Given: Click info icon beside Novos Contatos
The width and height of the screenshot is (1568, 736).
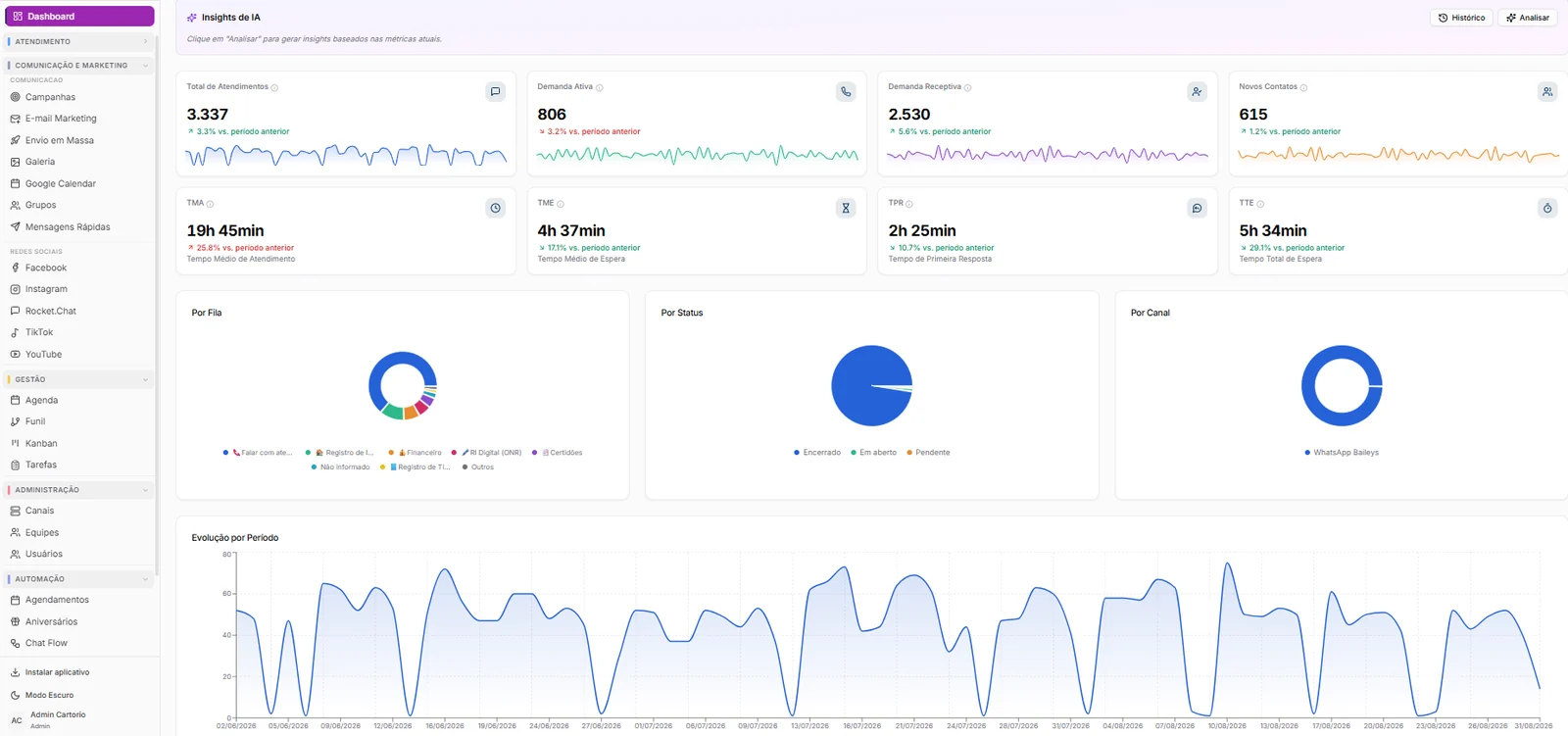Looking at the screenshot, I should click(1303, 87).
